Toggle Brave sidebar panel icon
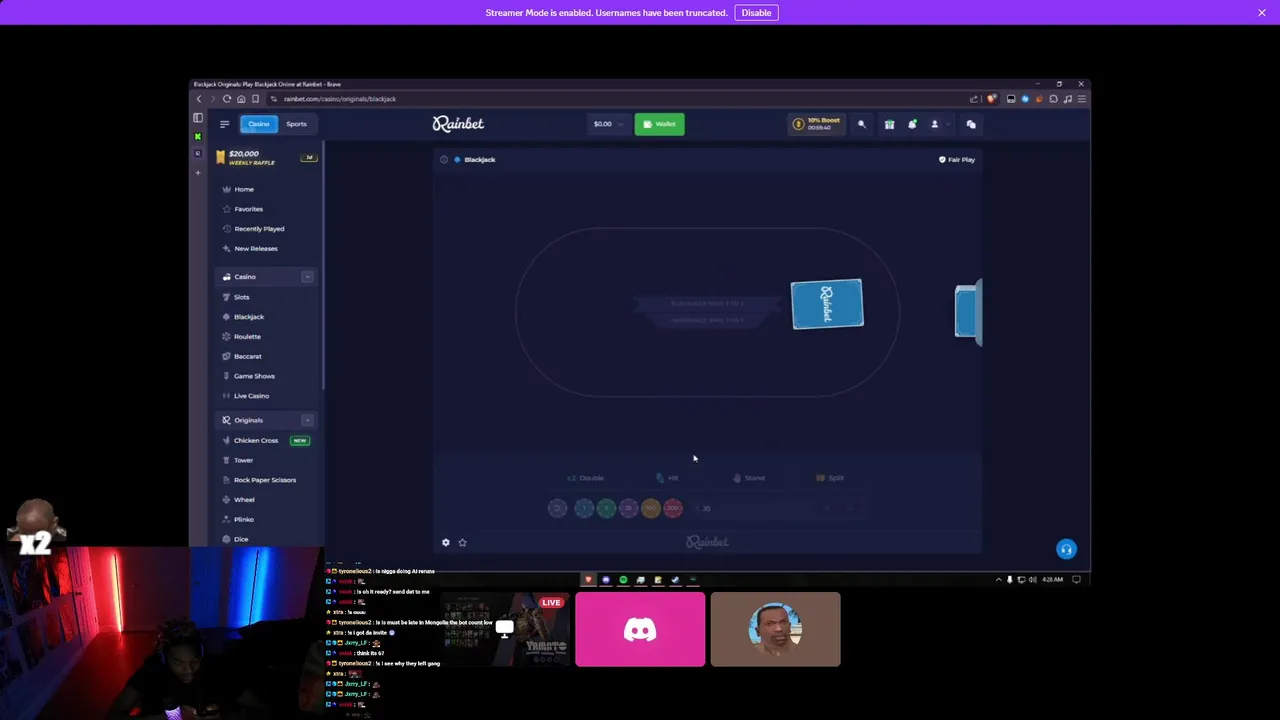 click(198, 118)
